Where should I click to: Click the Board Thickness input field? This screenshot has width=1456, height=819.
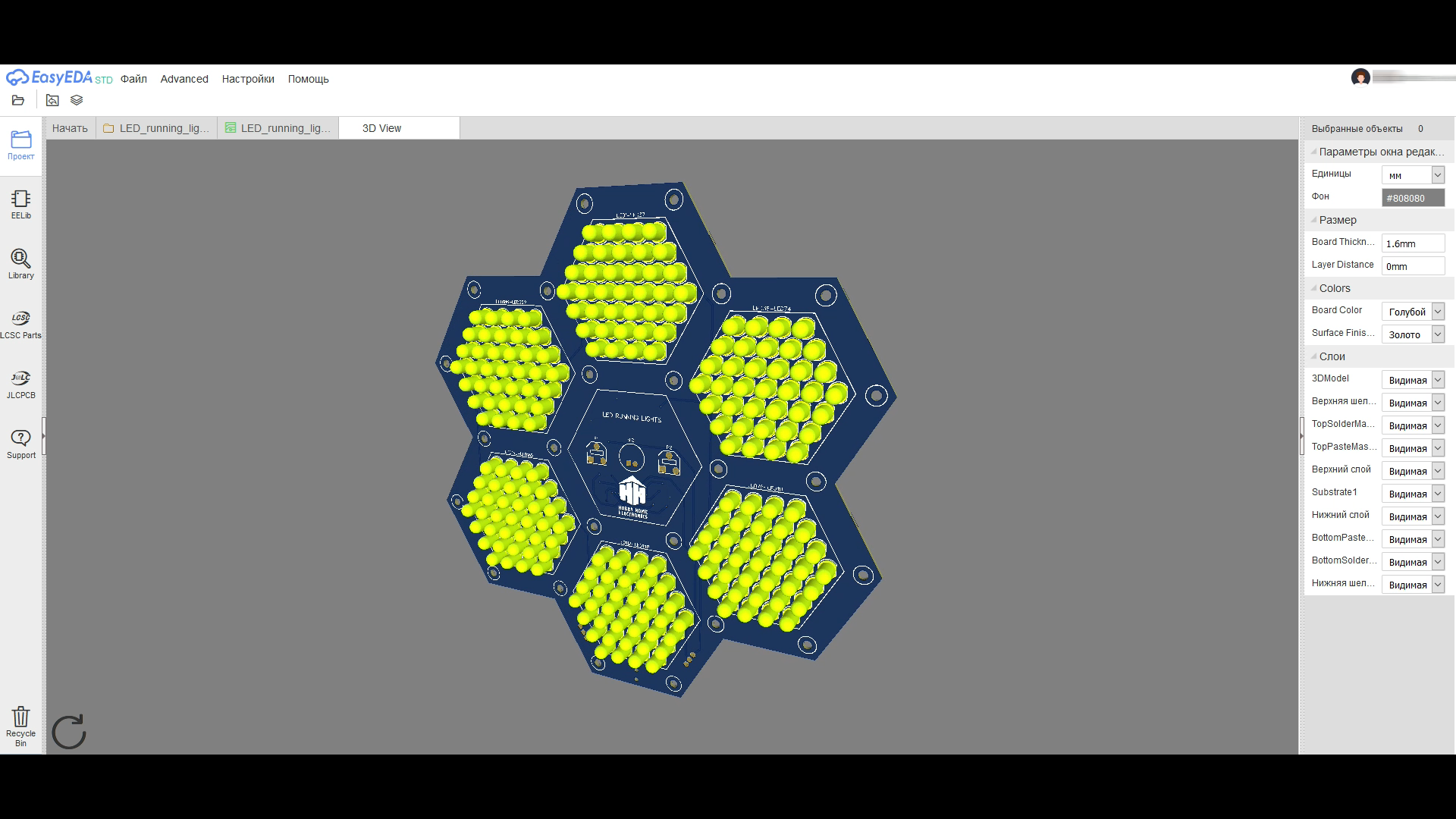point(1413,243)
